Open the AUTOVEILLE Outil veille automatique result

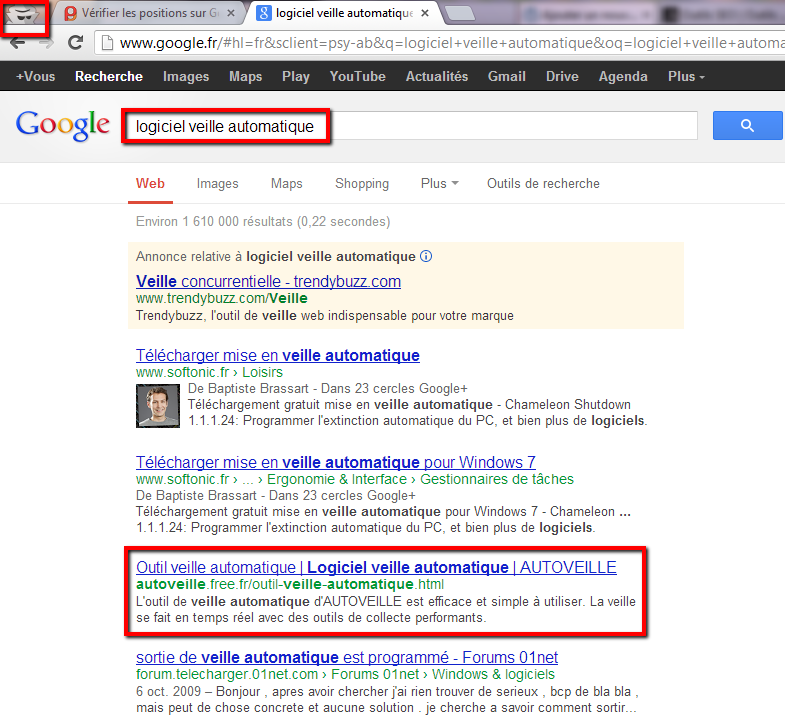coord(376,568)
